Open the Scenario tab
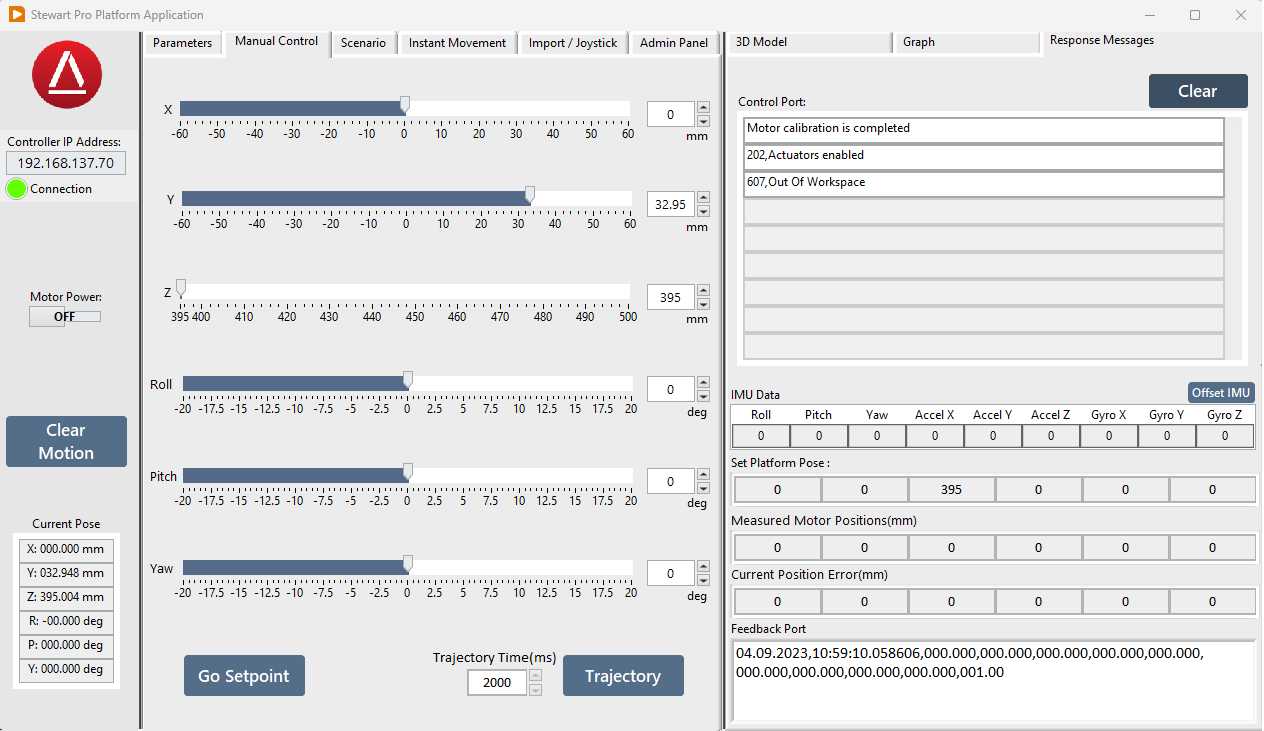The width and height of the screenshot is (1264, 731). 363,43
